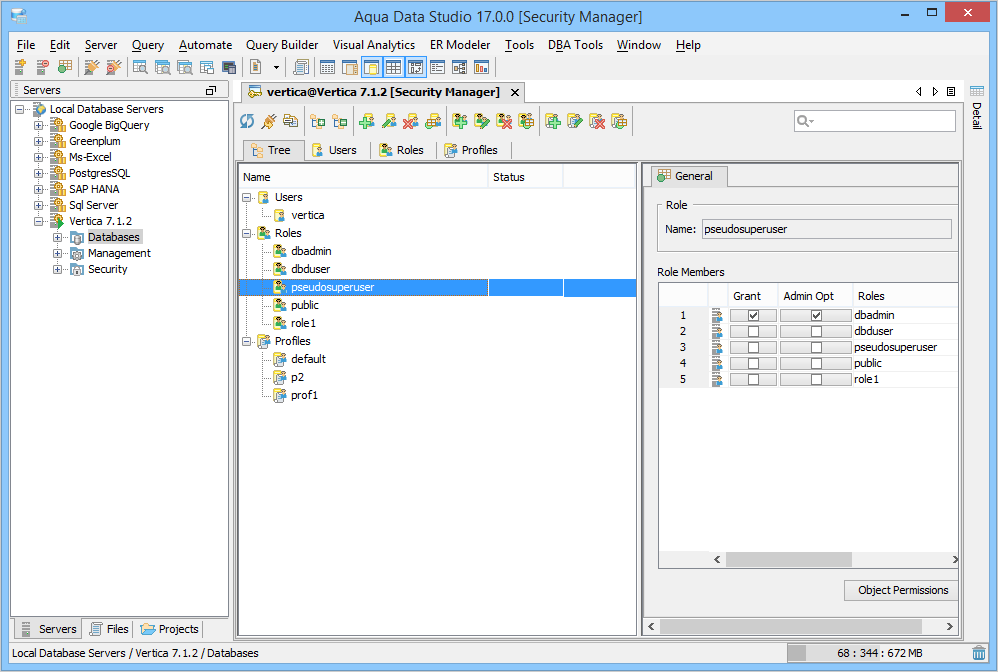Uncheck Admin Opt for dbadmin role
This screenshot has width=998, height=672.
point(816,315)
